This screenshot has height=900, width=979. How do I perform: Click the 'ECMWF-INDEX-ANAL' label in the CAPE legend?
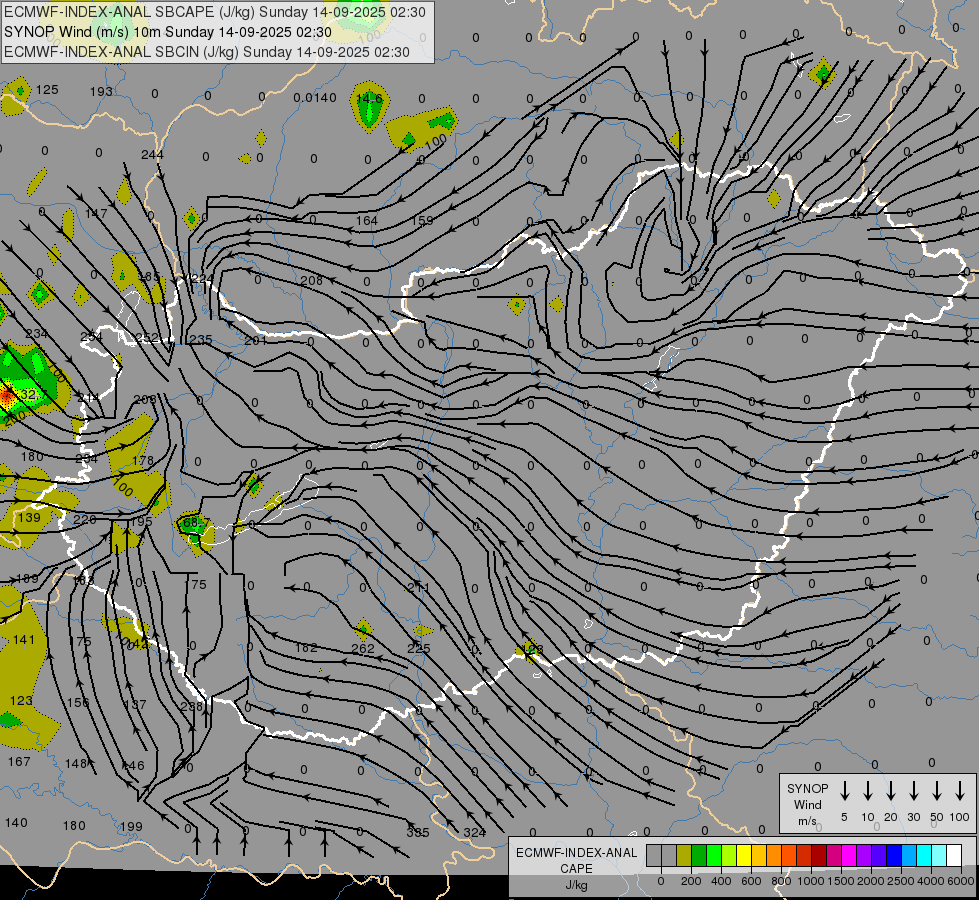tap(576, 853)
